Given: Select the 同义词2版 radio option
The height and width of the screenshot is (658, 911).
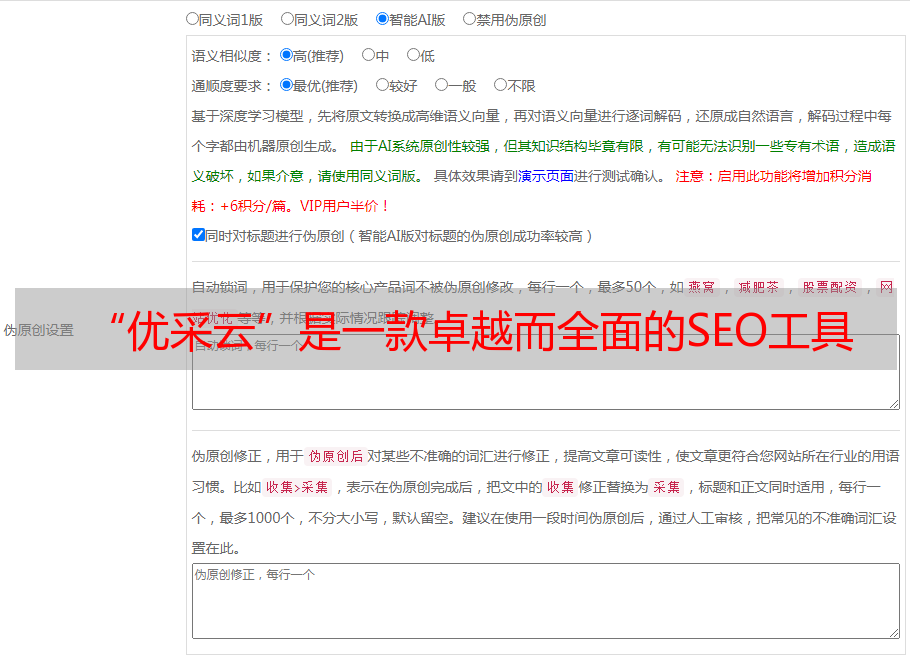Looking at the screenshot, I should (x=287, y=19).
